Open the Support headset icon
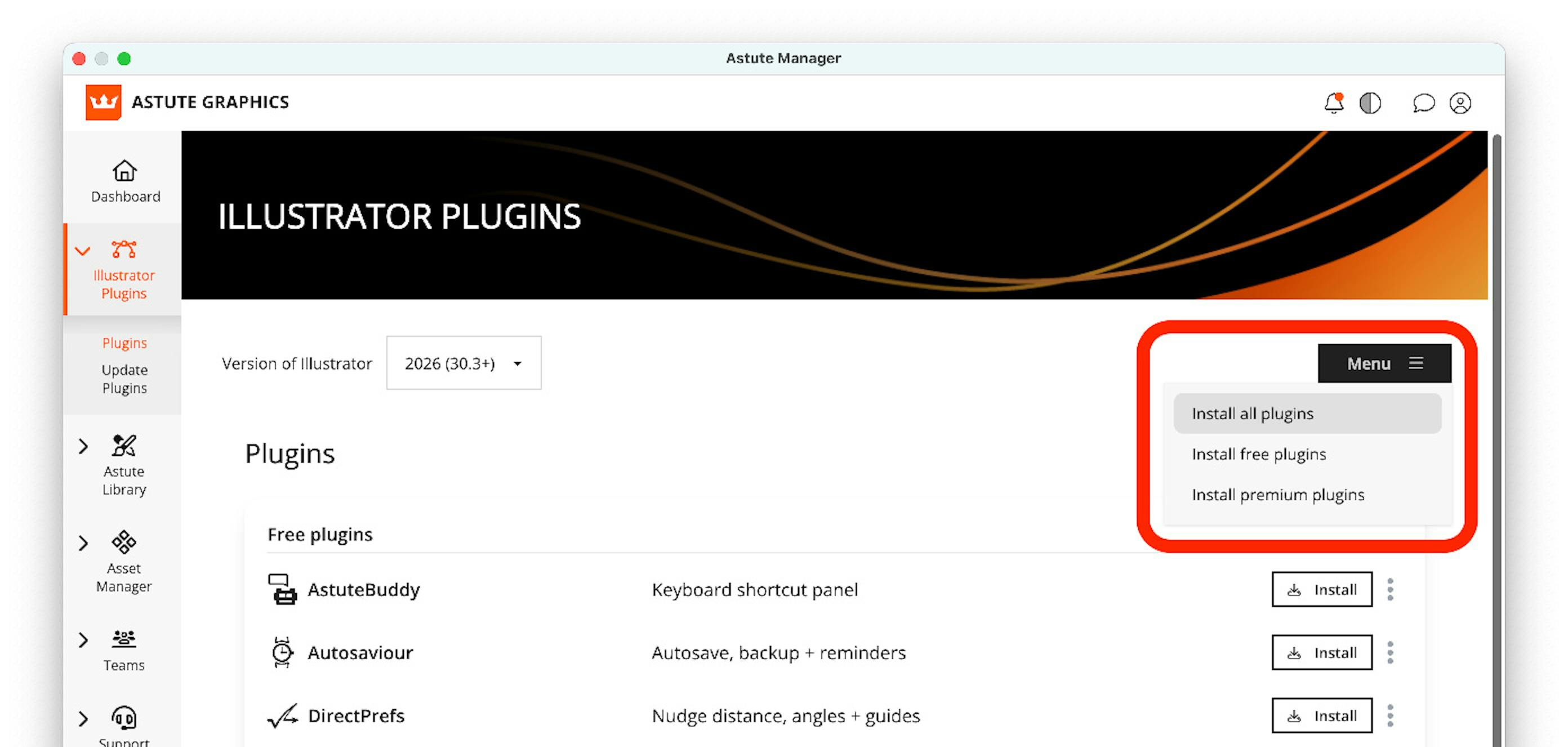 124,718
